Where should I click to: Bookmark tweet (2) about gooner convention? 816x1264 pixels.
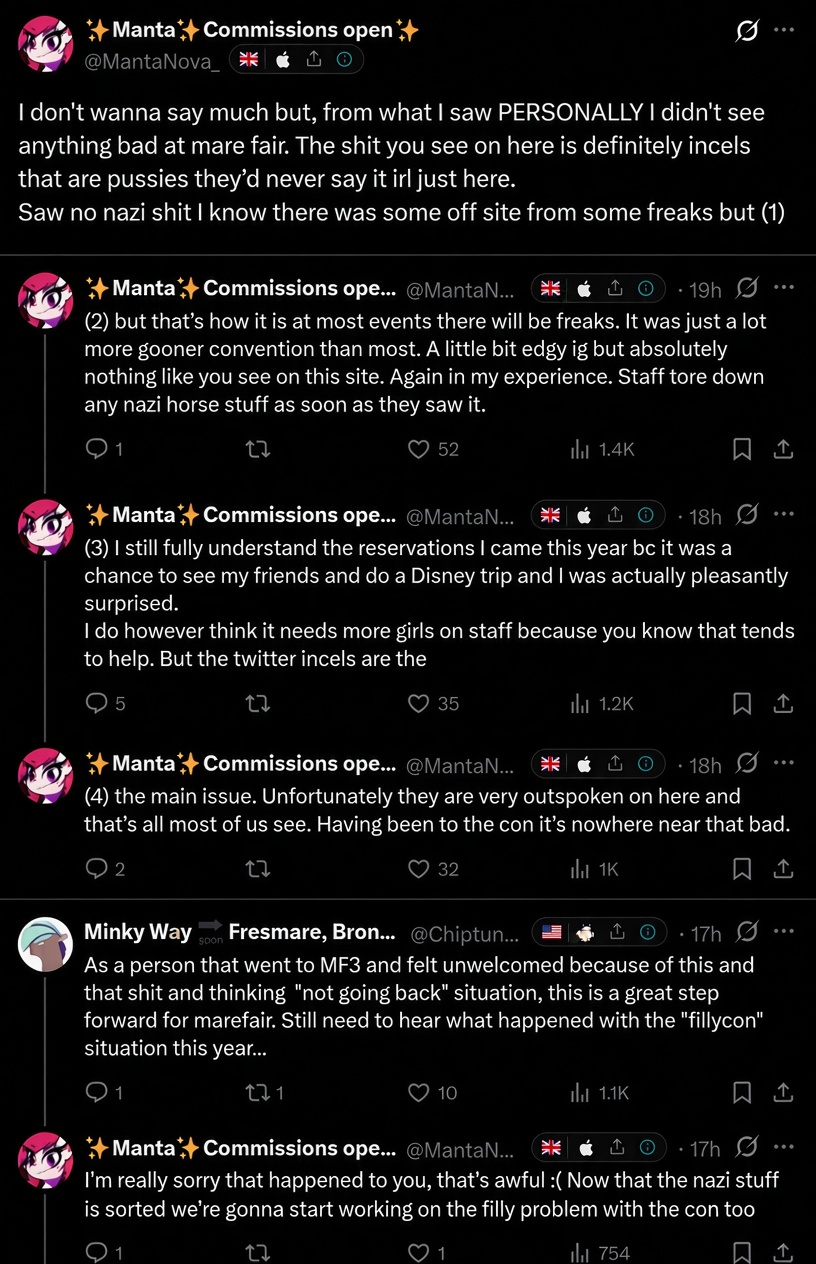[x=742, y=450]
